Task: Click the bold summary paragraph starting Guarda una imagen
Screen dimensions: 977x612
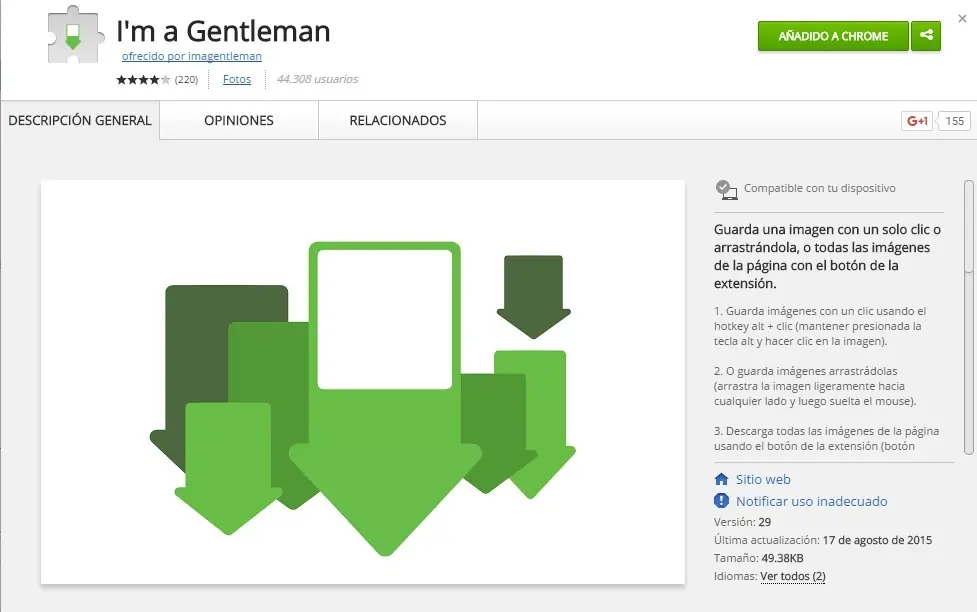Action: coord(827,256)
